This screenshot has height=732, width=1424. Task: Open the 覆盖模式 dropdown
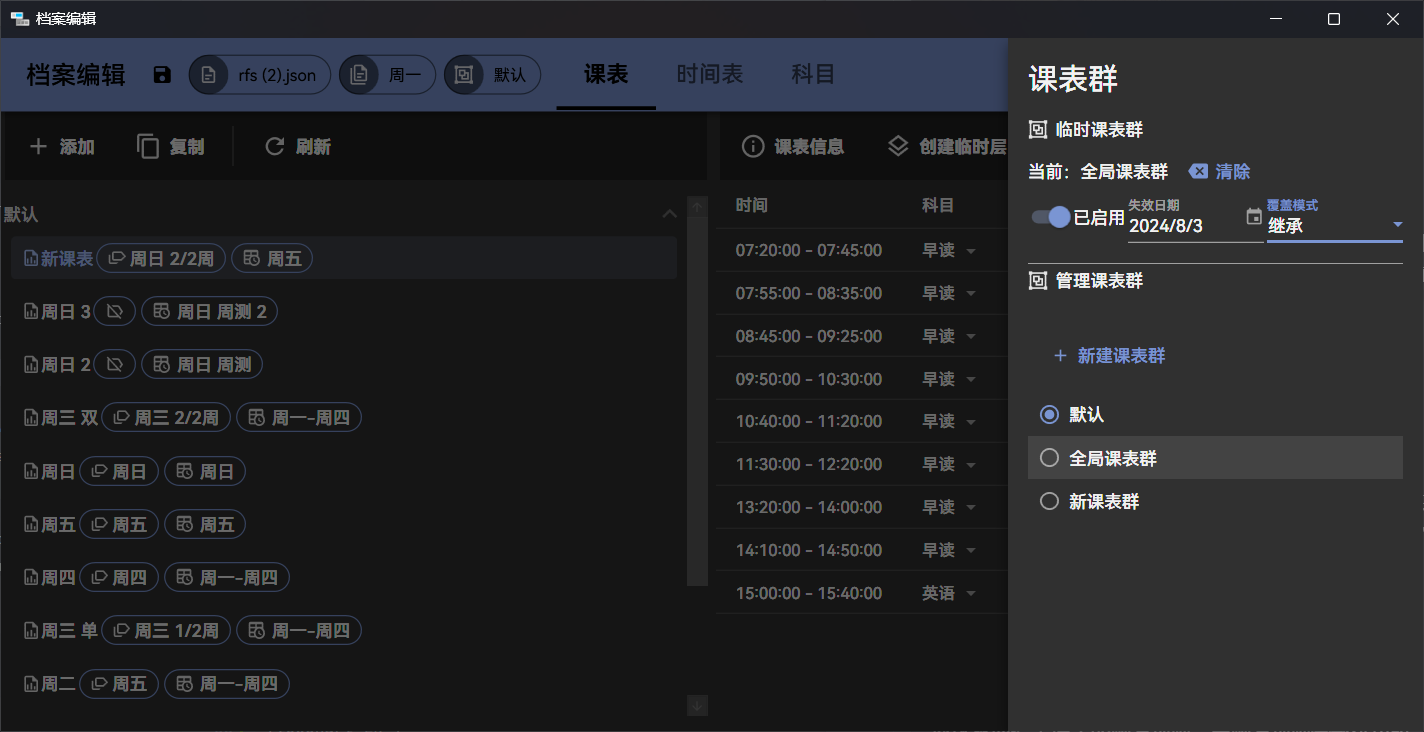(1334, 226)
